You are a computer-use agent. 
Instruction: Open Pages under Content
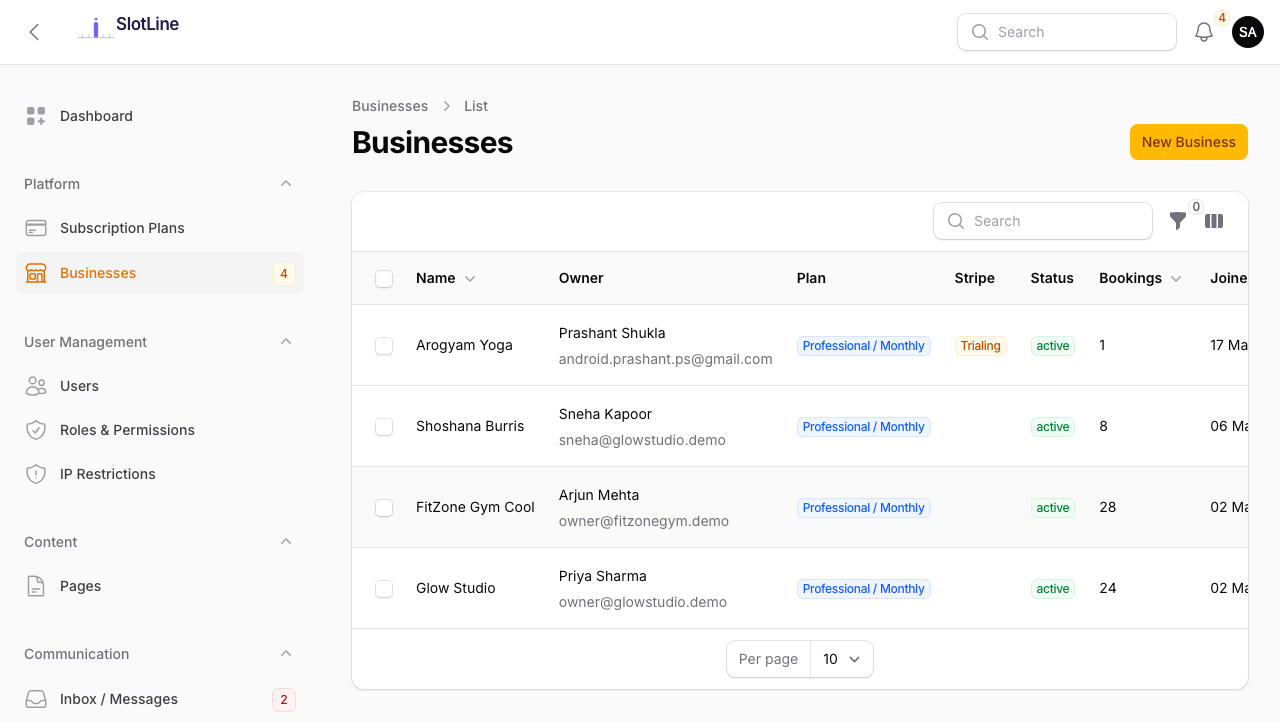tap(160, 586)
